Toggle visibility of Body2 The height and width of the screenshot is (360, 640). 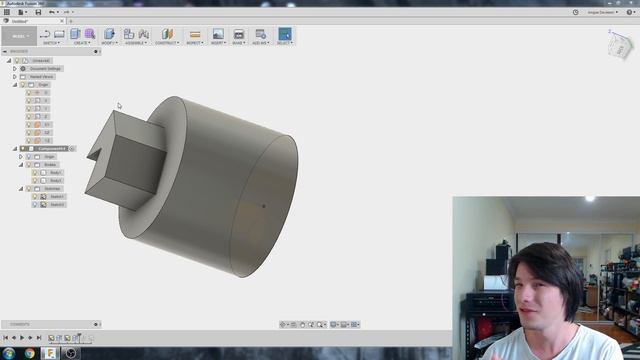(x=35, y=180)
